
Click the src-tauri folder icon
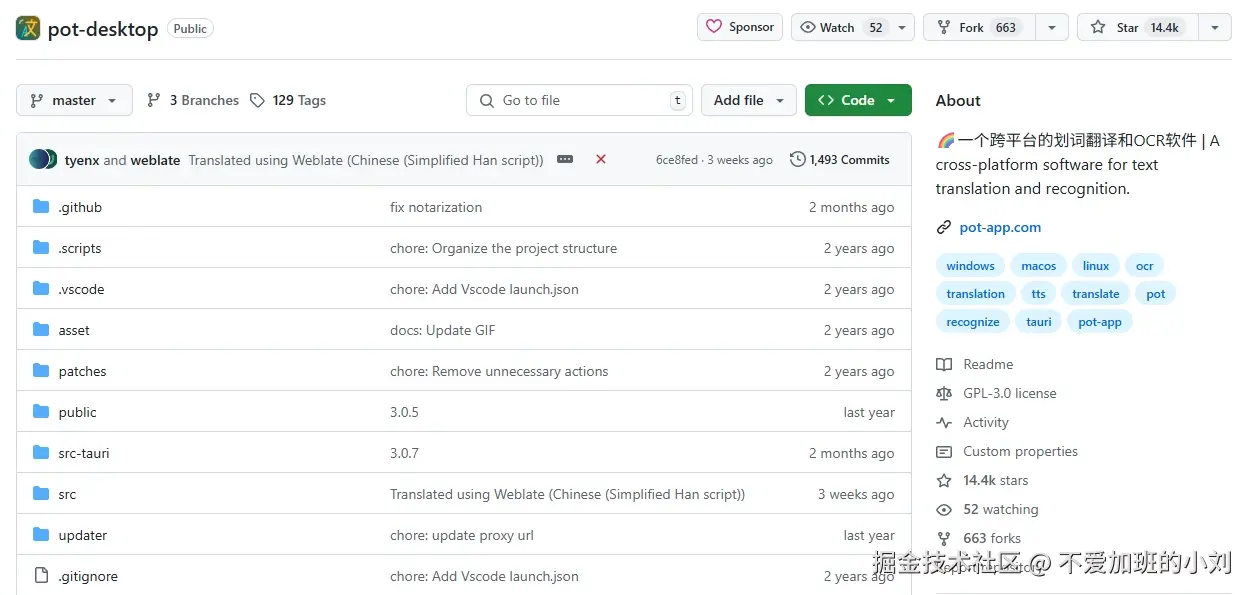41,453
